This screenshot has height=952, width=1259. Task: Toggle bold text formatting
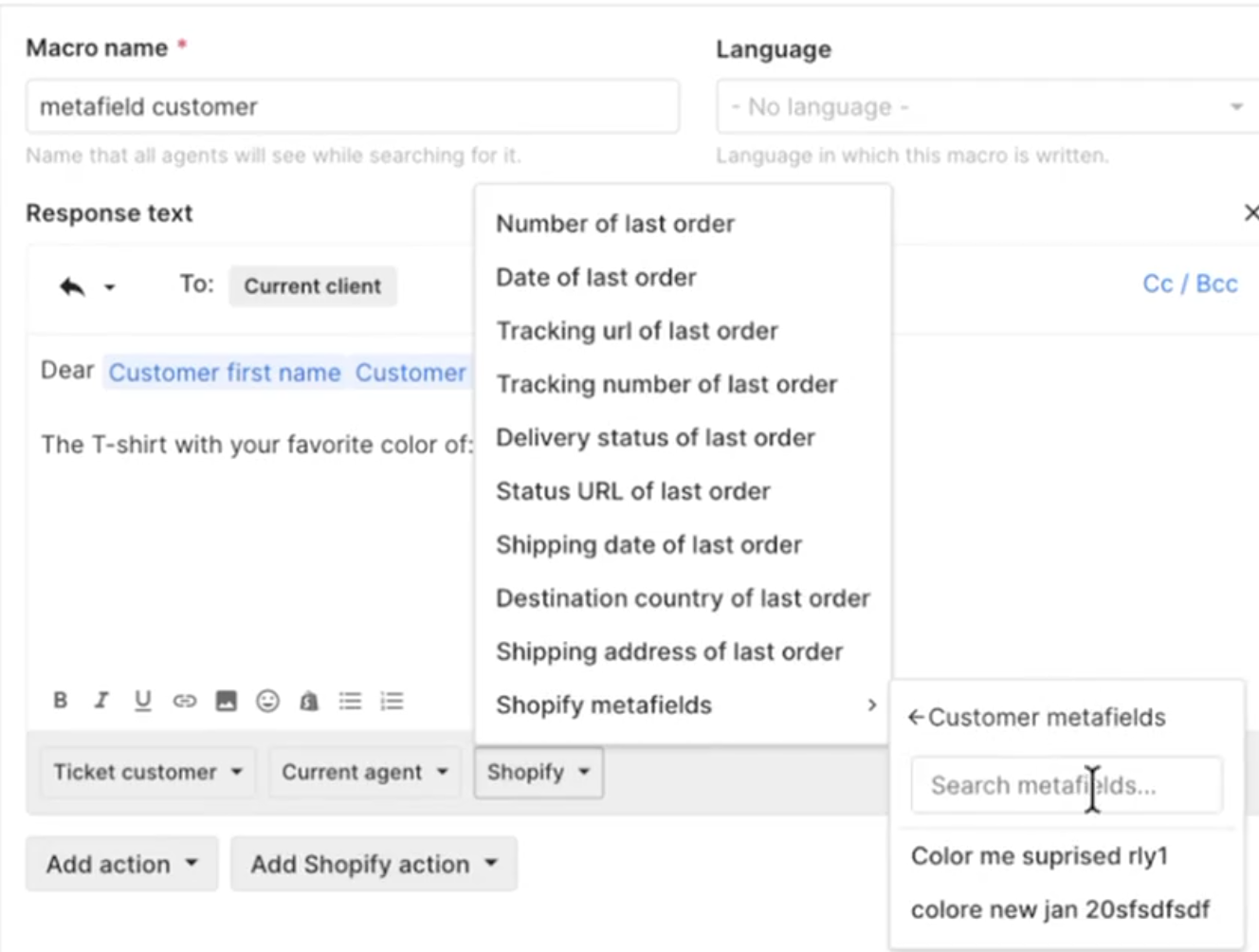pos(61,701)
